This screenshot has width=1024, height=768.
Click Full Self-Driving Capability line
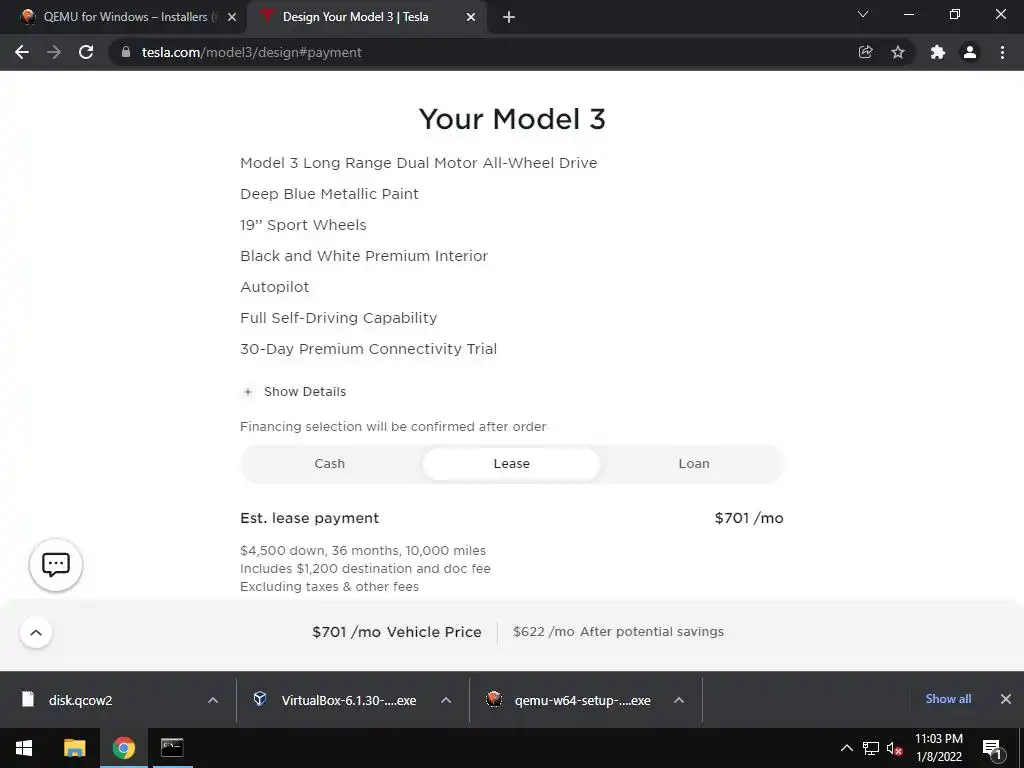point(338,318)
